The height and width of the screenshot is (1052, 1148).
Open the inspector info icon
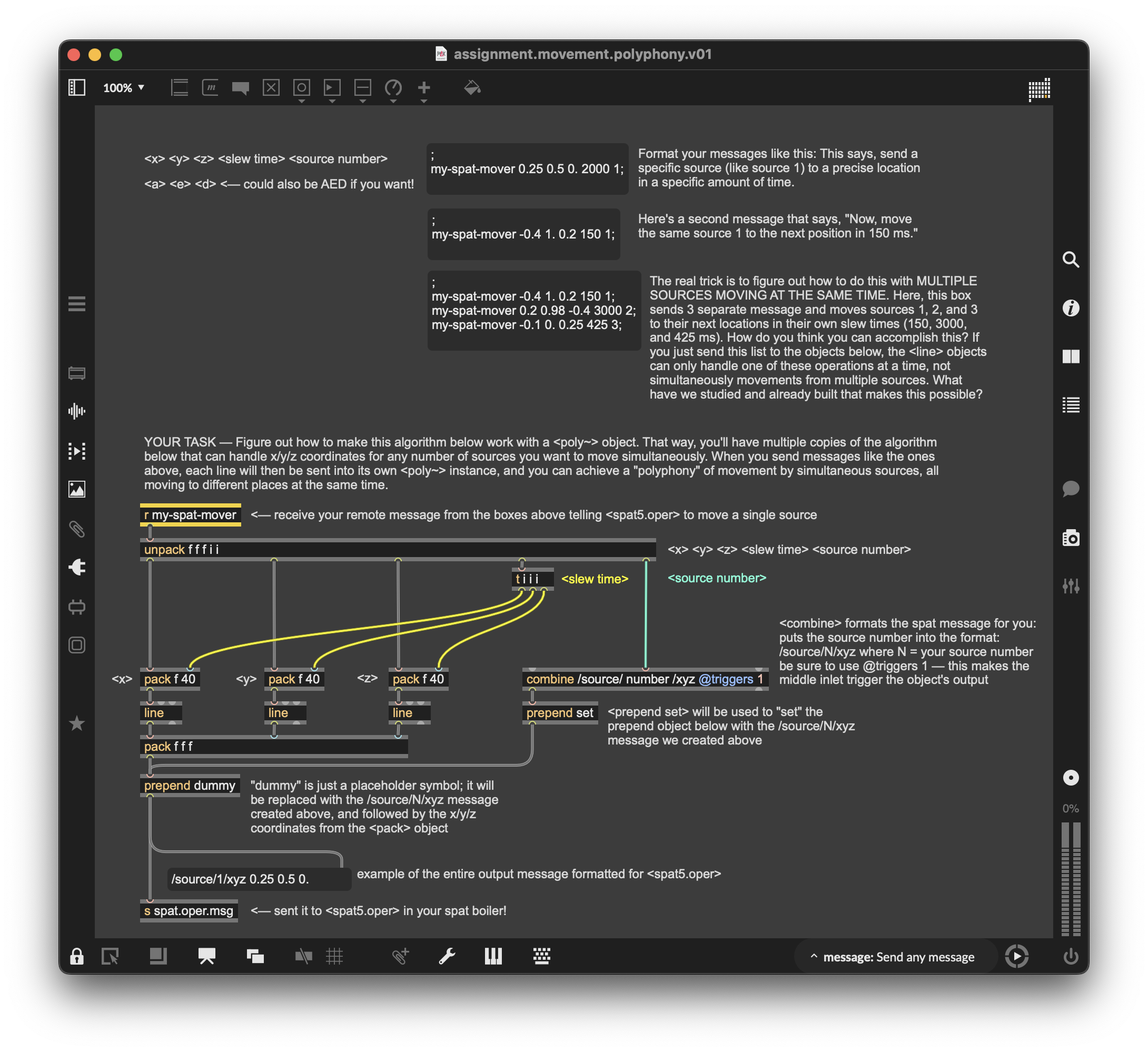1071,308
